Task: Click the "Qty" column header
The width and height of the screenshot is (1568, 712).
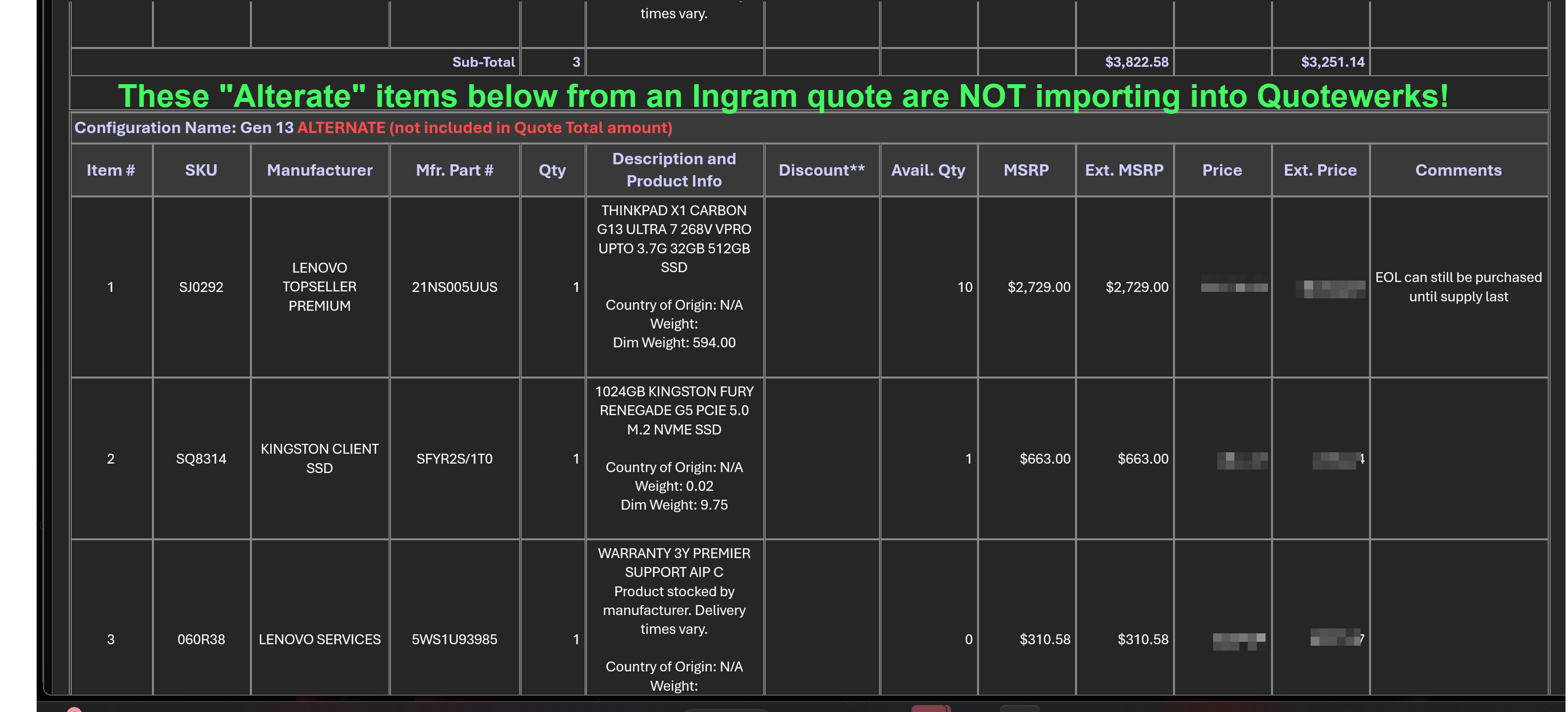Action: point(552,170)
